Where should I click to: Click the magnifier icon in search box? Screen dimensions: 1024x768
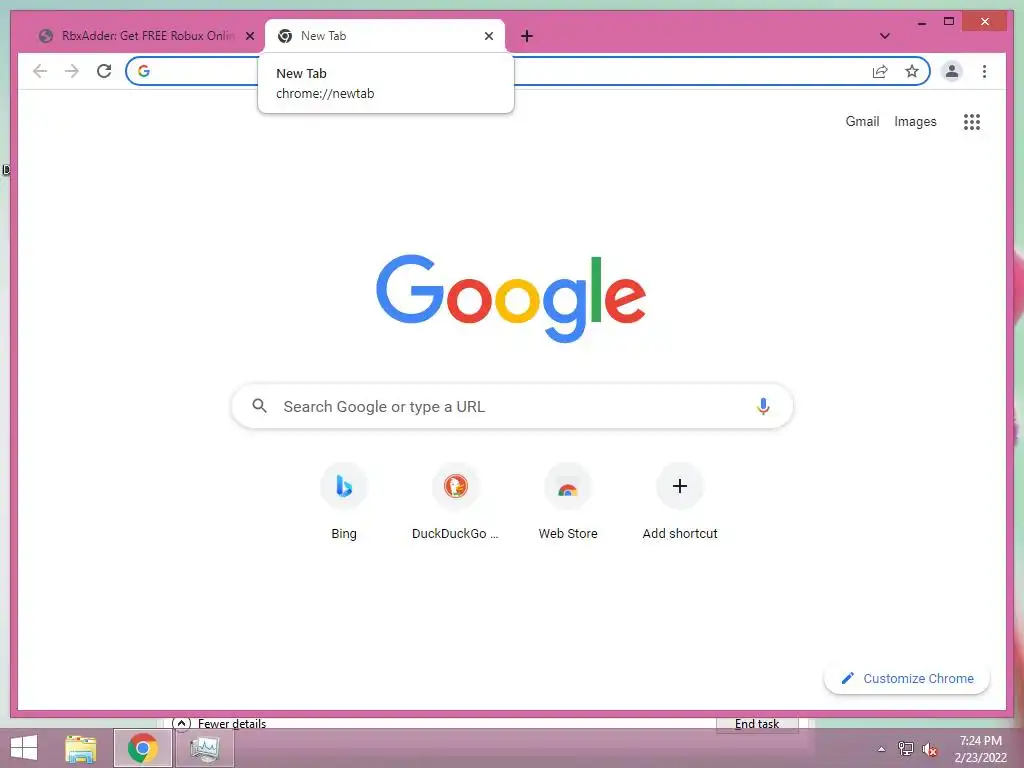point(259,406)
